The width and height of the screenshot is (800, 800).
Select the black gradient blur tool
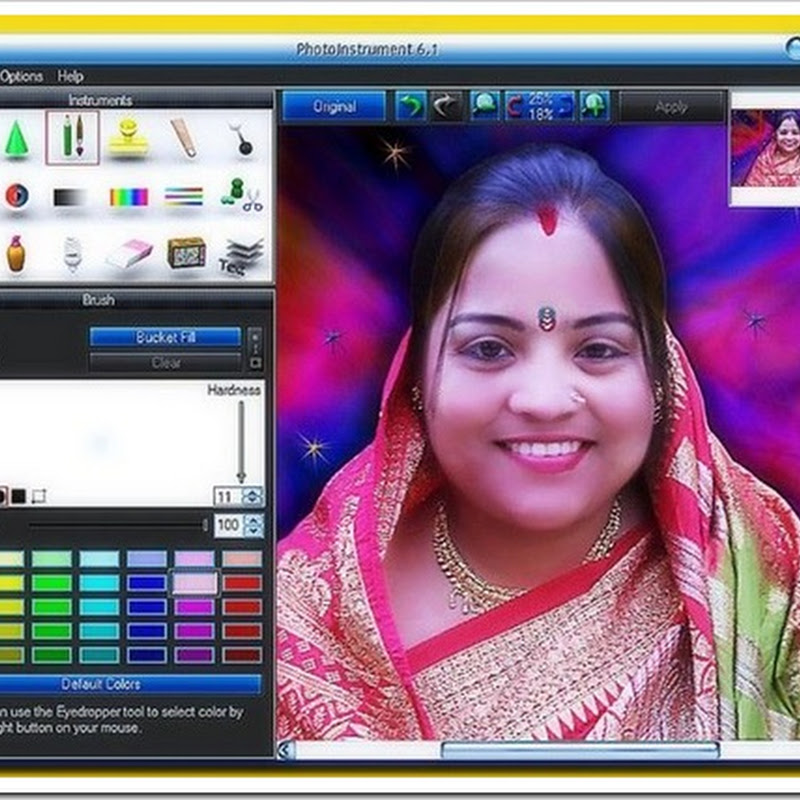72,197
